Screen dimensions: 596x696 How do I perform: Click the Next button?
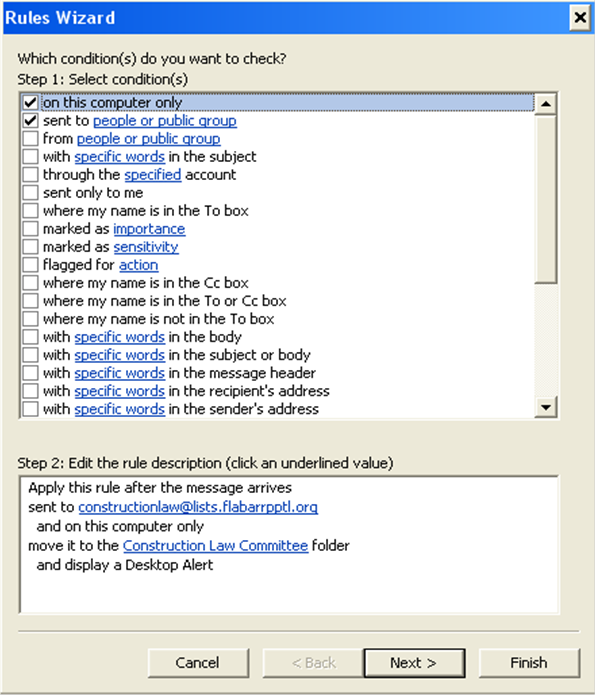(414, 663)
